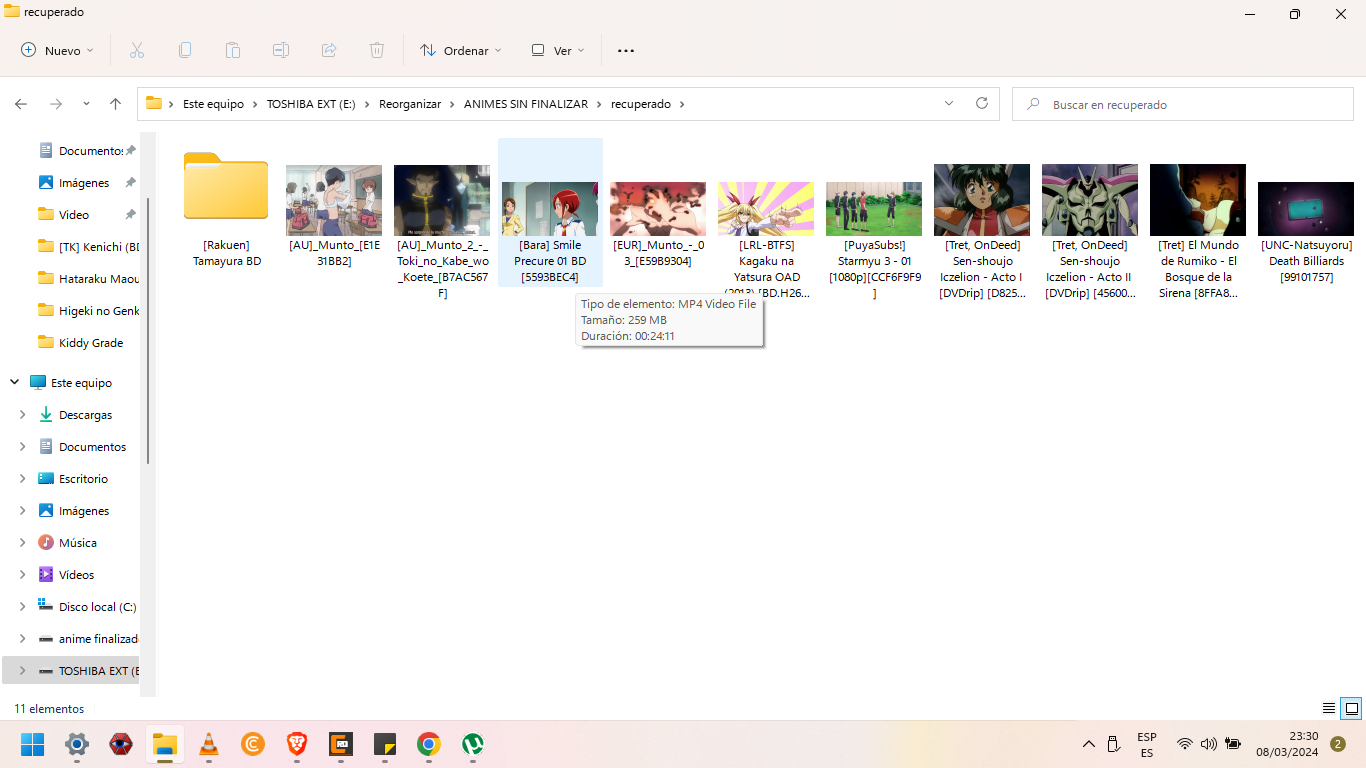Screen dimensions: 1366x768
Task: Open Brave browser from taskbar
Action: click(x=297, y=744)
